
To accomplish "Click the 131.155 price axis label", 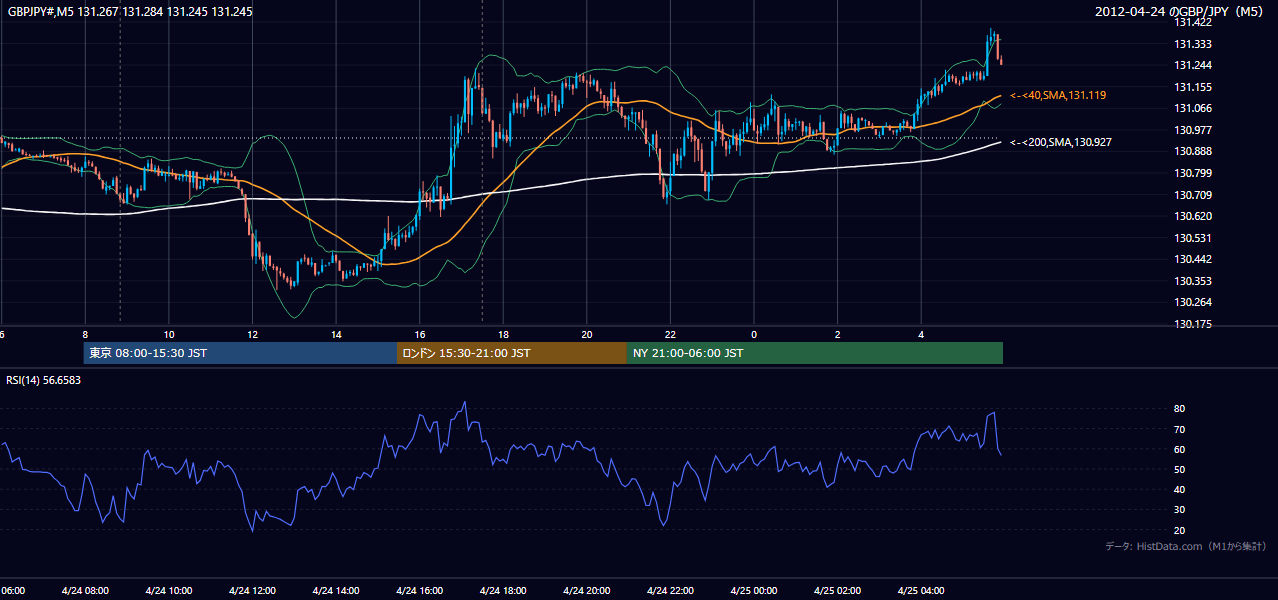I will click(1193, 87).
